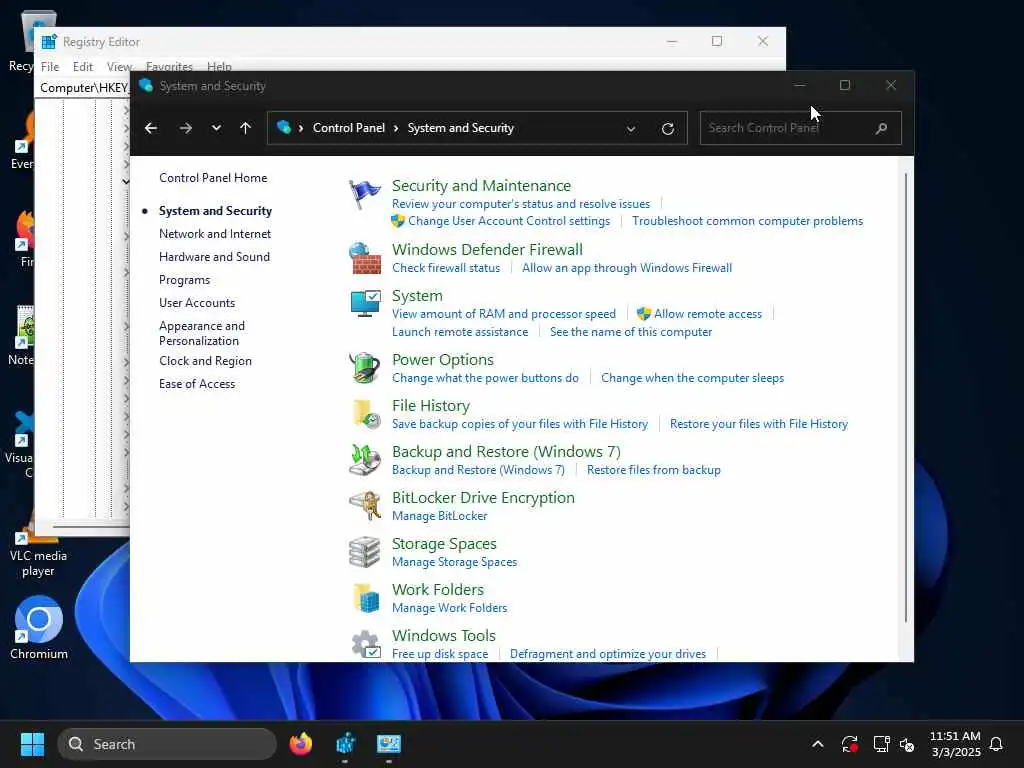The image size is (1024, 768).
Task: Click Manage BitLocker link
Action: (440, 516)
